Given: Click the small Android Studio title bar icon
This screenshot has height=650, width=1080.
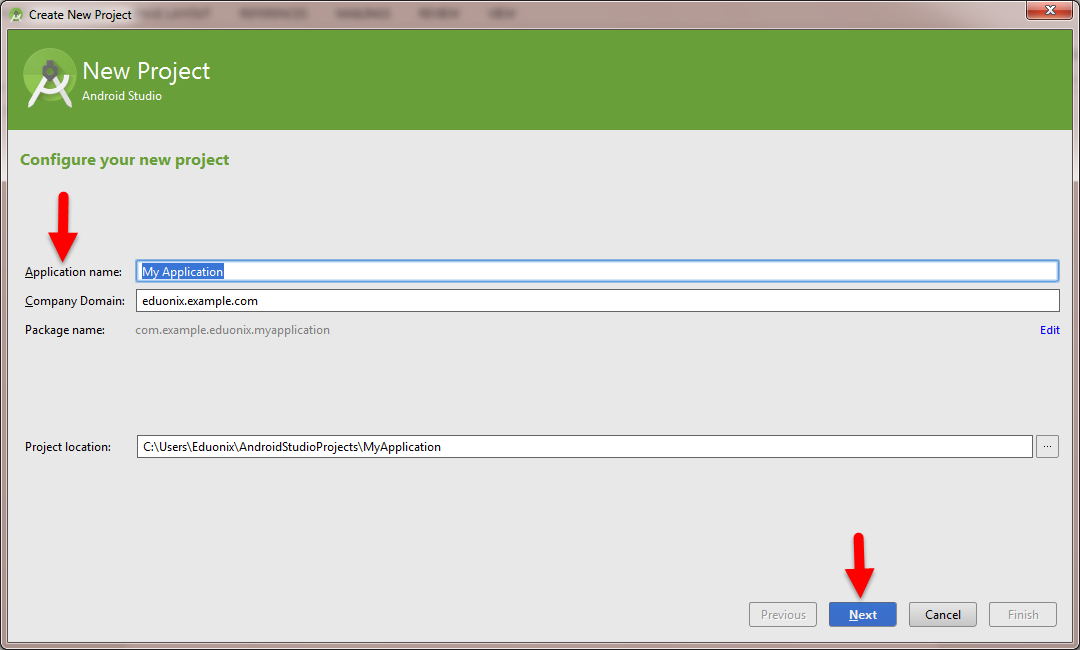Looking at the screenshot, I should tap(16, 14).
